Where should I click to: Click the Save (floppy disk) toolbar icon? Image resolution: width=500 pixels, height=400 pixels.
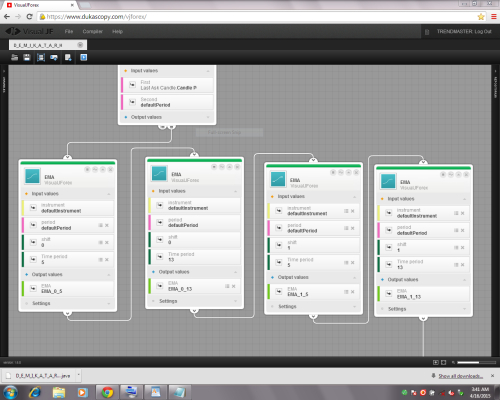pyautogui.click(x=27, y=57)
